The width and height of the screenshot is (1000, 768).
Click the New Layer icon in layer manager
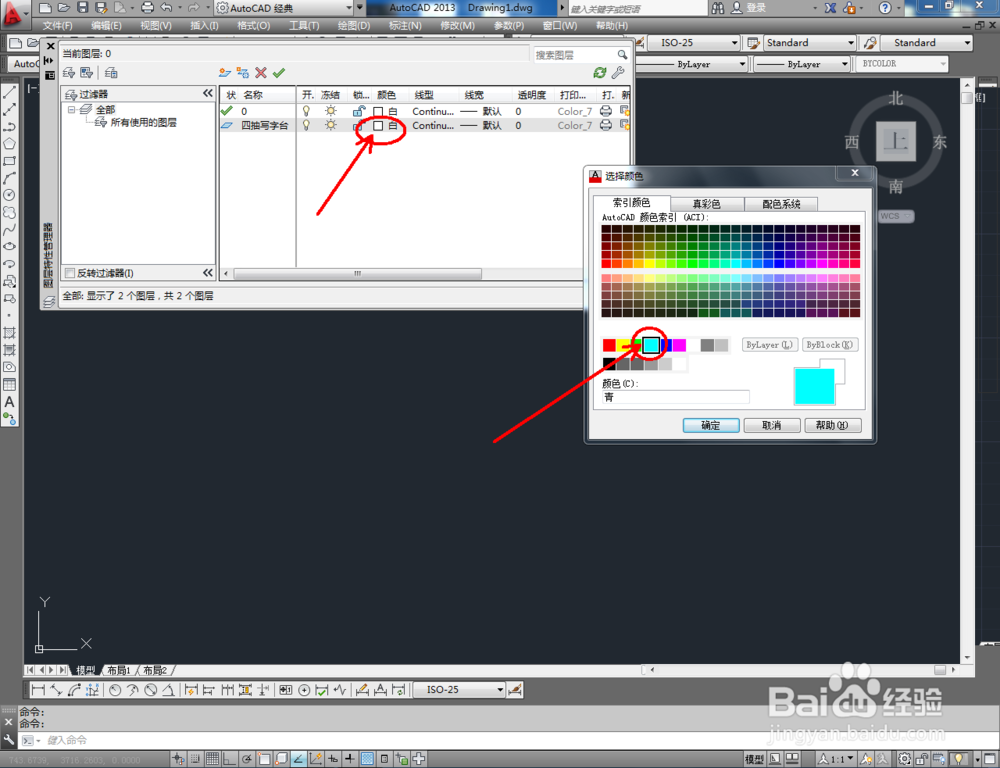(x=224, y=73)
